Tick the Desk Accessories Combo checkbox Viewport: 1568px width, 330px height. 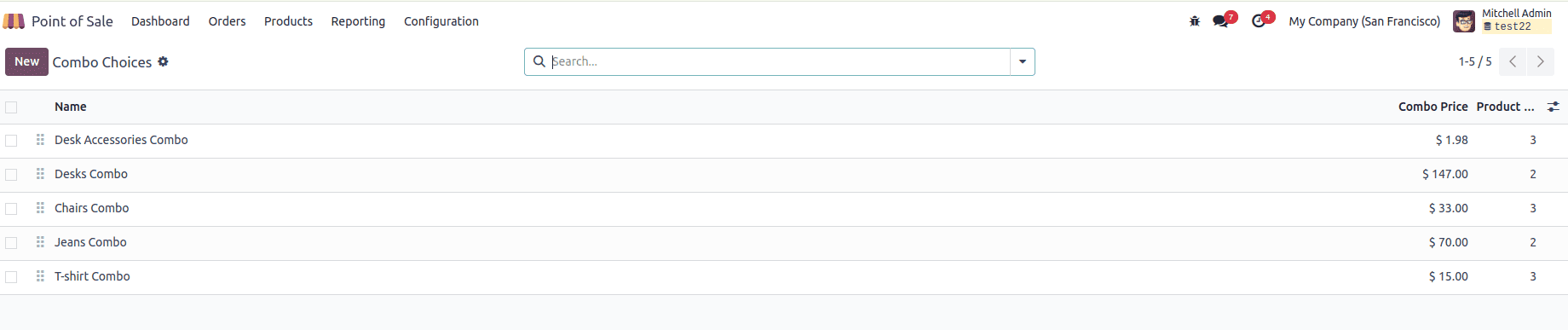coord(11,141)
